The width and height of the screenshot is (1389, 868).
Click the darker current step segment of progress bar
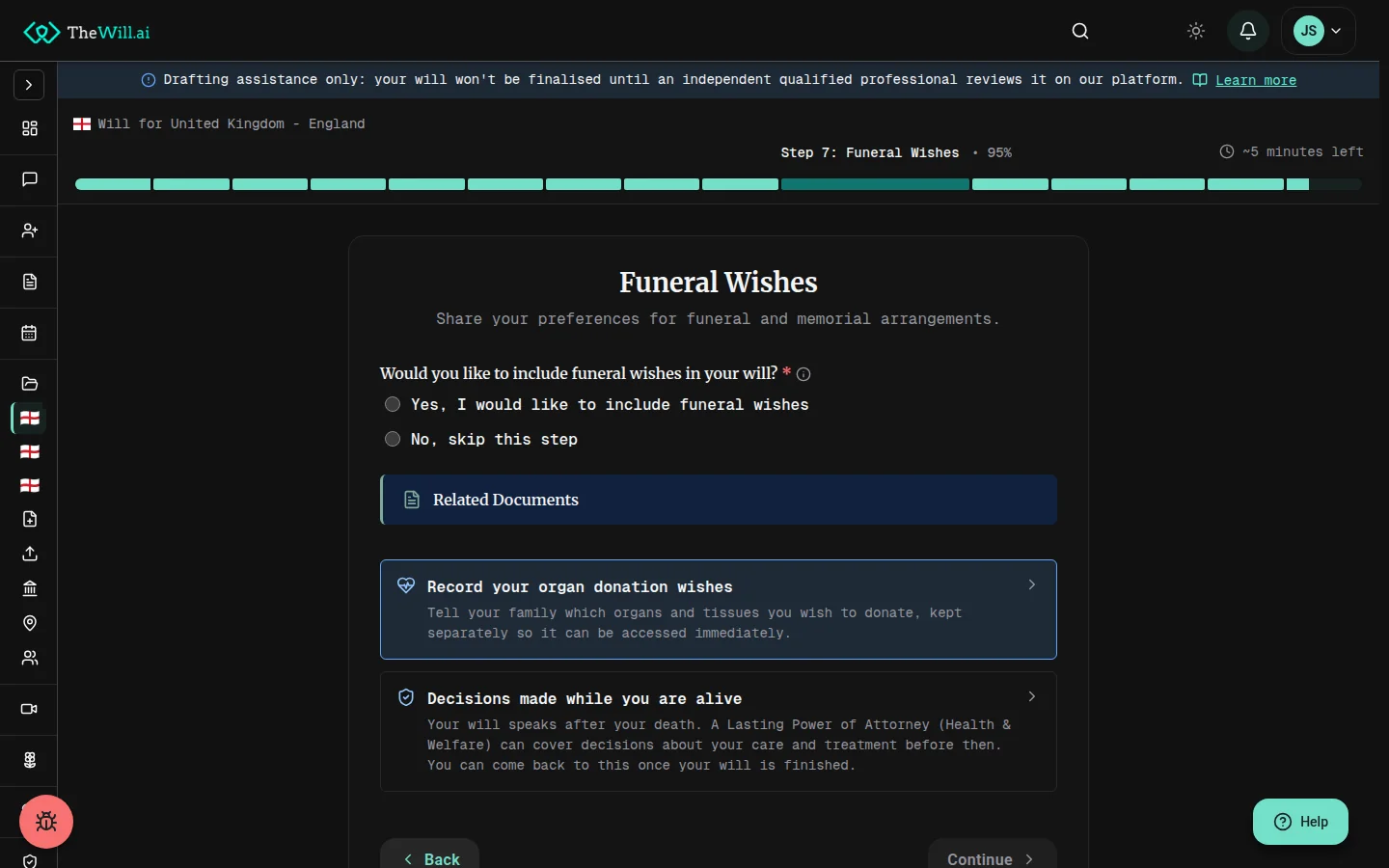tap(875, 184)
